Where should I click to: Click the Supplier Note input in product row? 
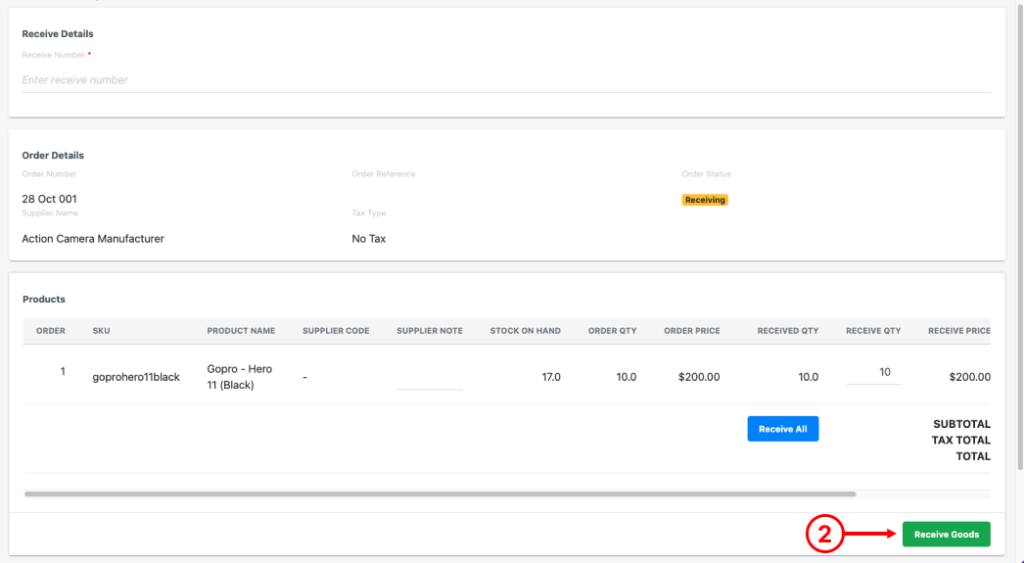pos(429,377)
